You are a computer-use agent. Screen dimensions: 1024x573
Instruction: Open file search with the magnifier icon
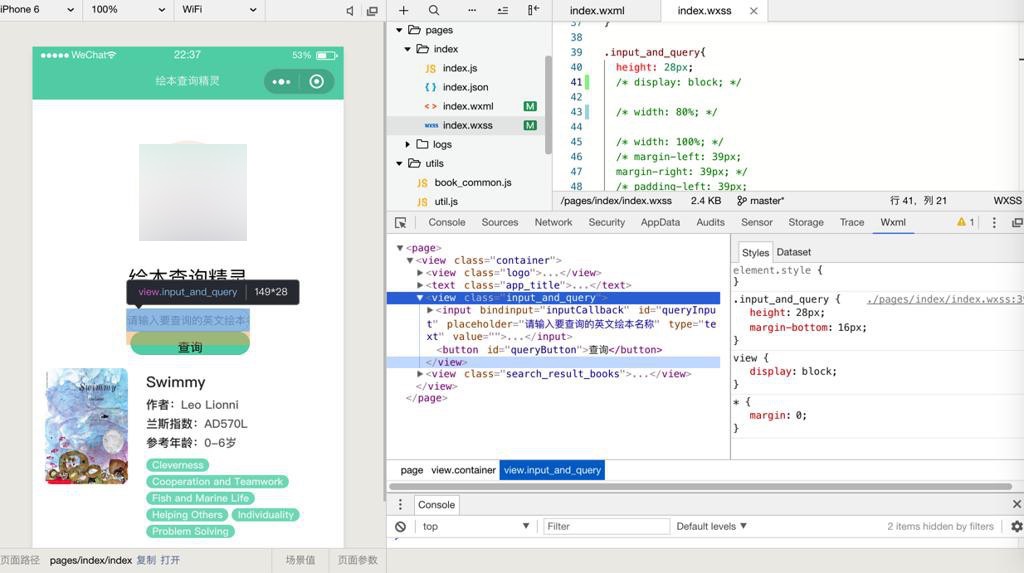pyautogui.click(x=434, y=10)
